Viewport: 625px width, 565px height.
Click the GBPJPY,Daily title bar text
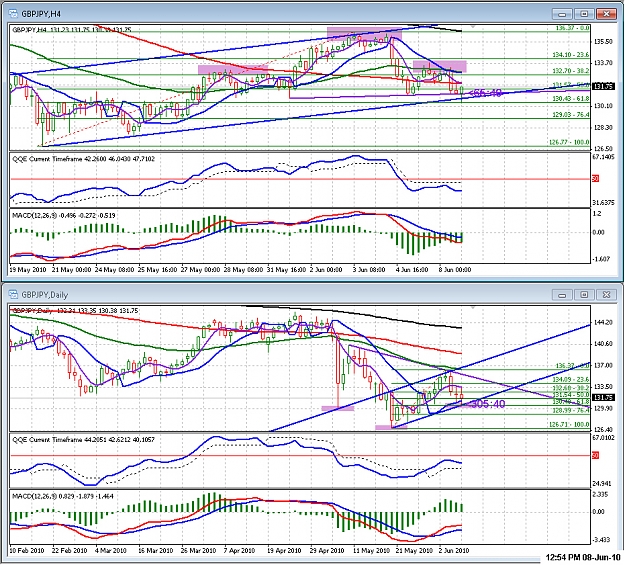click(x=45, y=295)
